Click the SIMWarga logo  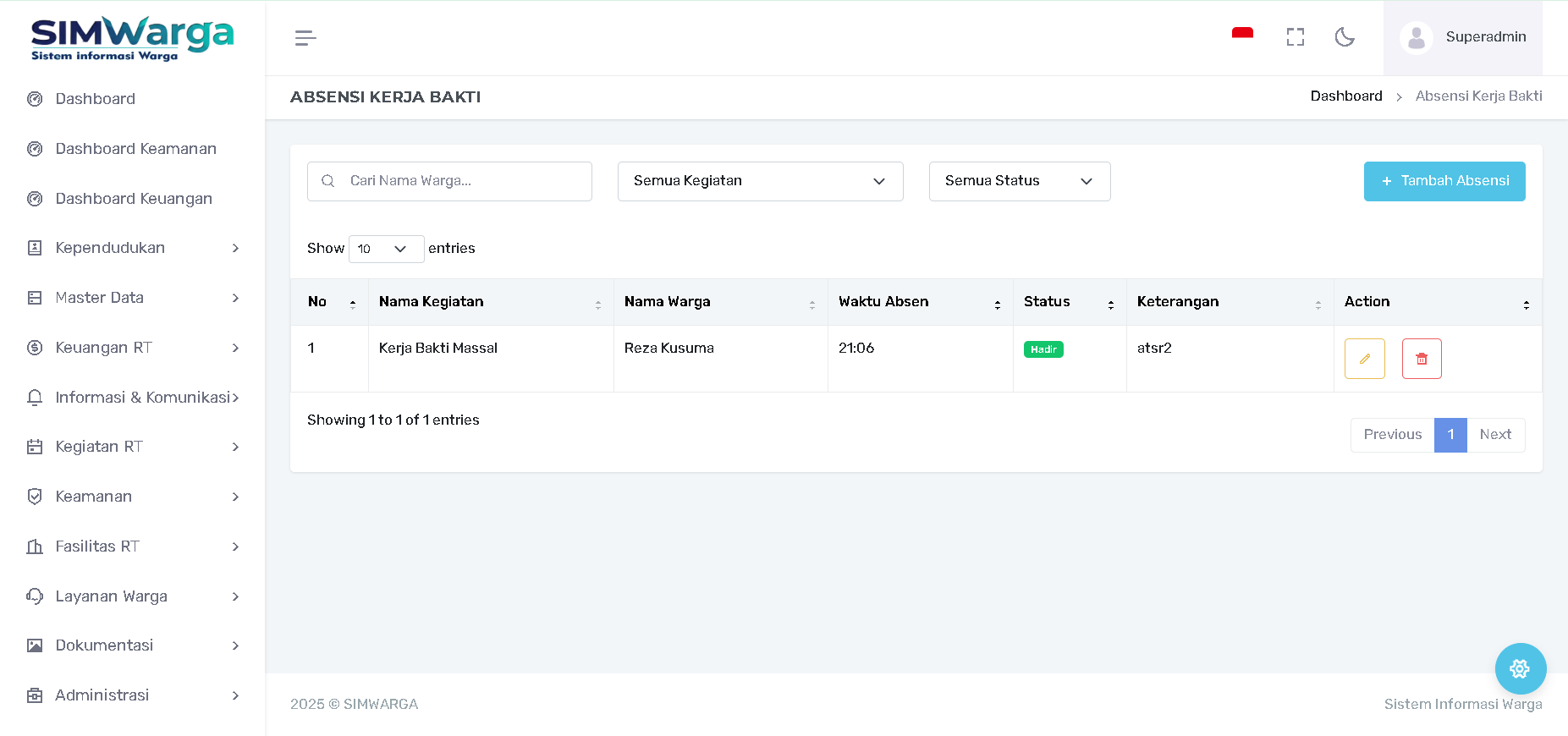(x=132, y=38)
